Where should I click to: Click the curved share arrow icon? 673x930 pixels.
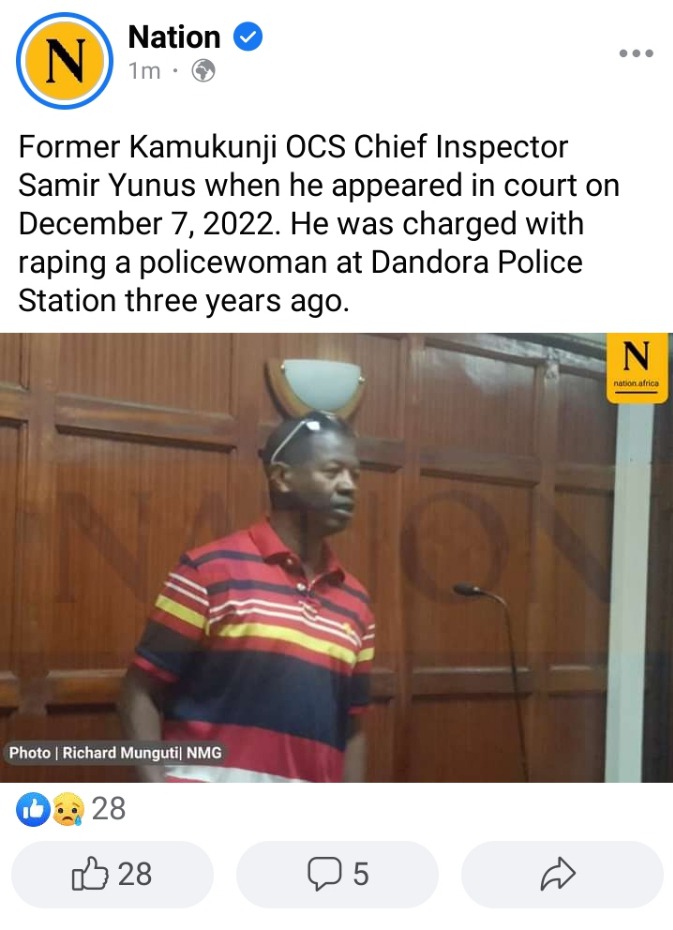pyautogui.click(x=557, y=874)
